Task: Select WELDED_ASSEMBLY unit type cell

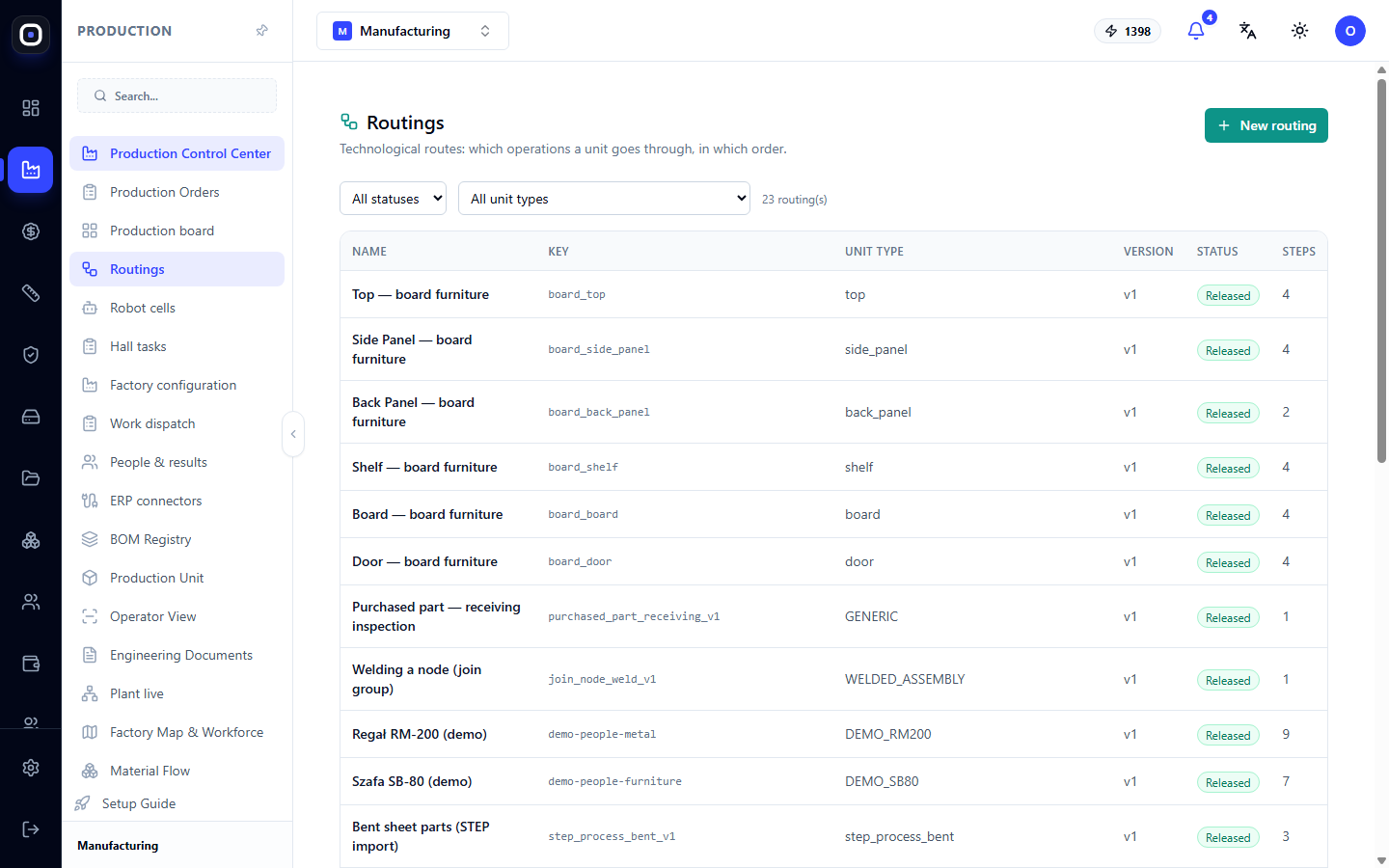Action: pyautogui.click(x=905, y=679)
